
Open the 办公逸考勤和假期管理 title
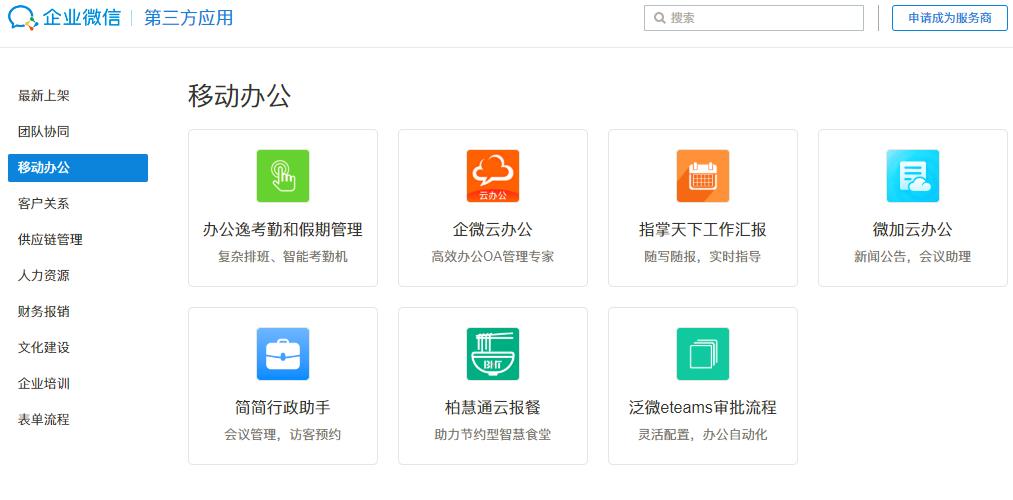(x=283, y=229)
